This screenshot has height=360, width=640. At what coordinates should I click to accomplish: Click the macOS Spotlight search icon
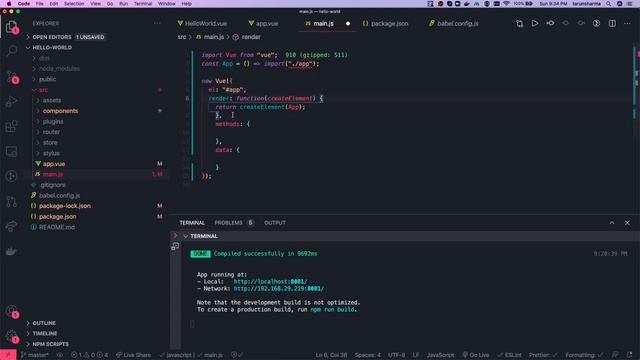coord(609,4)
